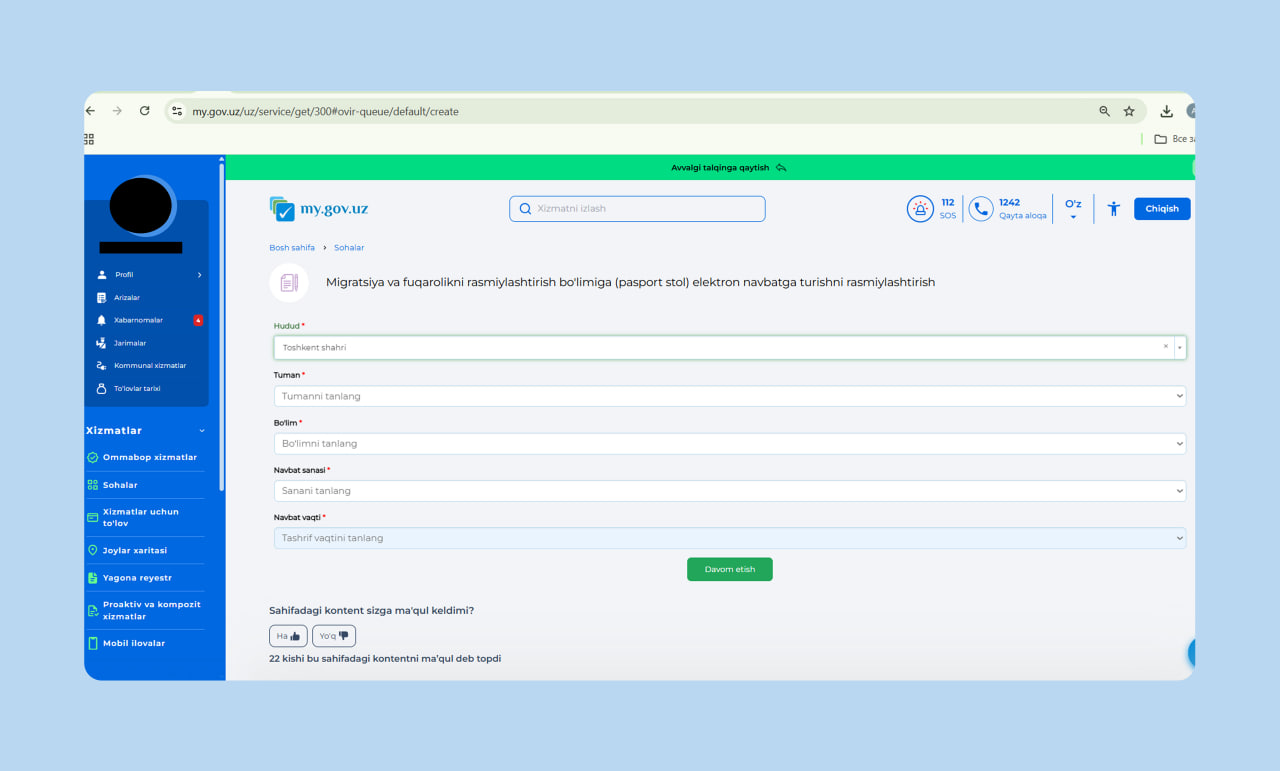The width and height of the screenshot is (1280, 771).
Task: Click thumbs-down Yo'q feedback button
Action: (x=334, y=636)
